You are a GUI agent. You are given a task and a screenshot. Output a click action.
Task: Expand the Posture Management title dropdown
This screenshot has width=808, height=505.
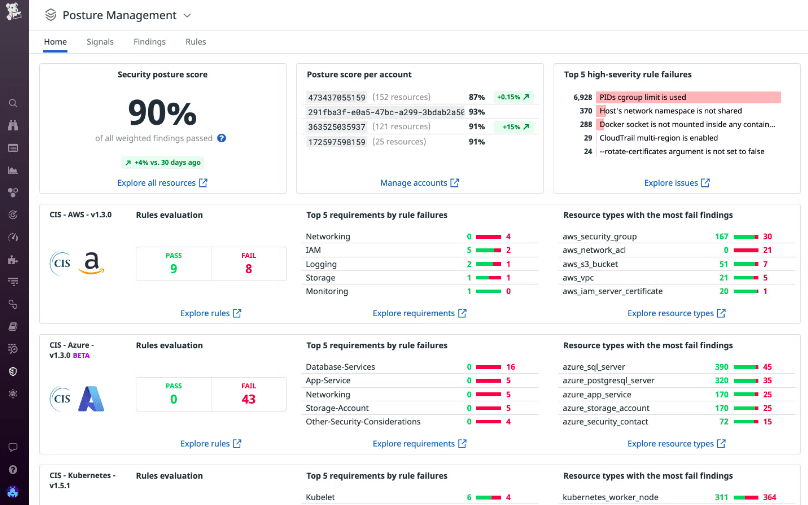pyautogui.click(x=188, y=15)
